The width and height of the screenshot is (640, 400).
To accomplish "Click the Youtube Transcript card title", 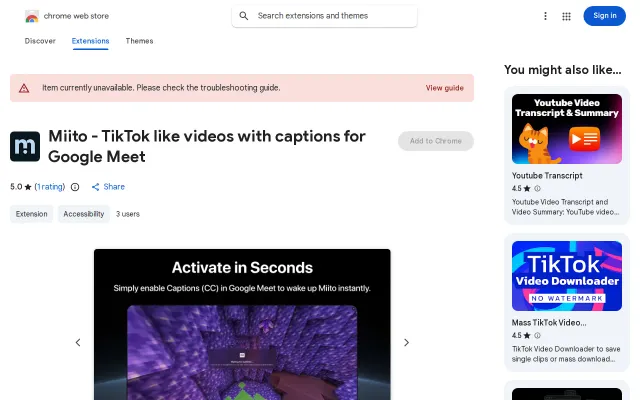I will pos(547,176).
